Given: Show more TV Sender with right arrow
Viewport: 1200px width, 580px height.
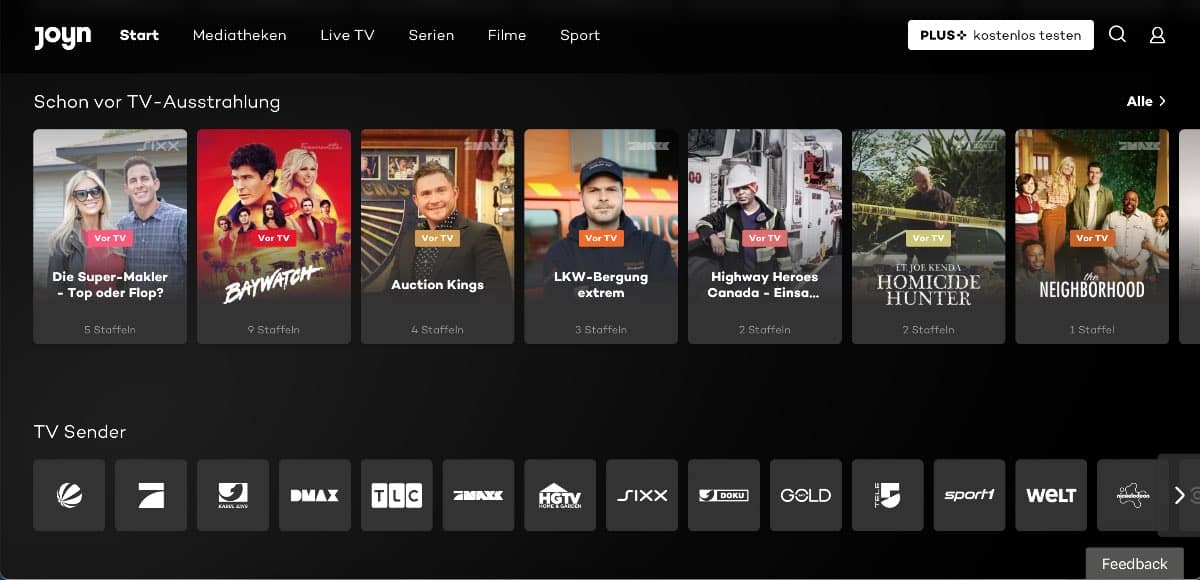Looking at the screenshot, I should pos(1179,495).
